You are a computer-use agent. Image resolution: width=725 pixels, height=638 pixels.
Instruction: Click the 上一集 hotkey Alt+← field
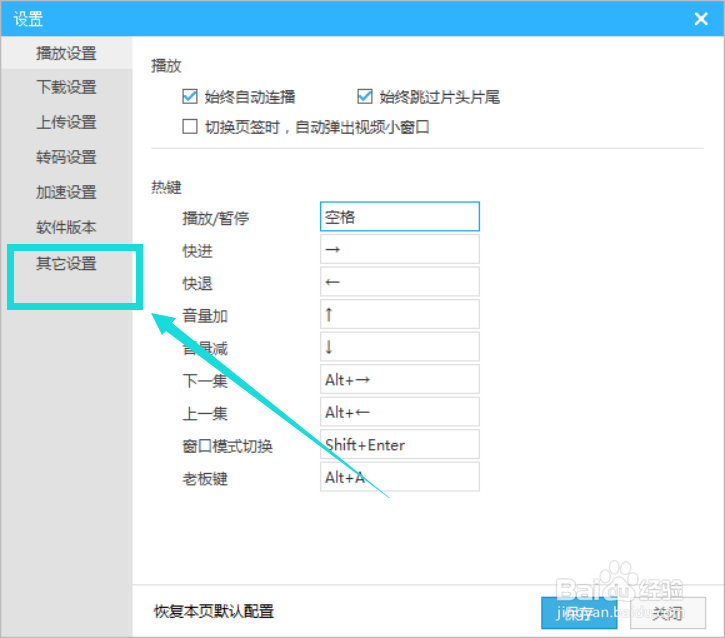[400, 412]
